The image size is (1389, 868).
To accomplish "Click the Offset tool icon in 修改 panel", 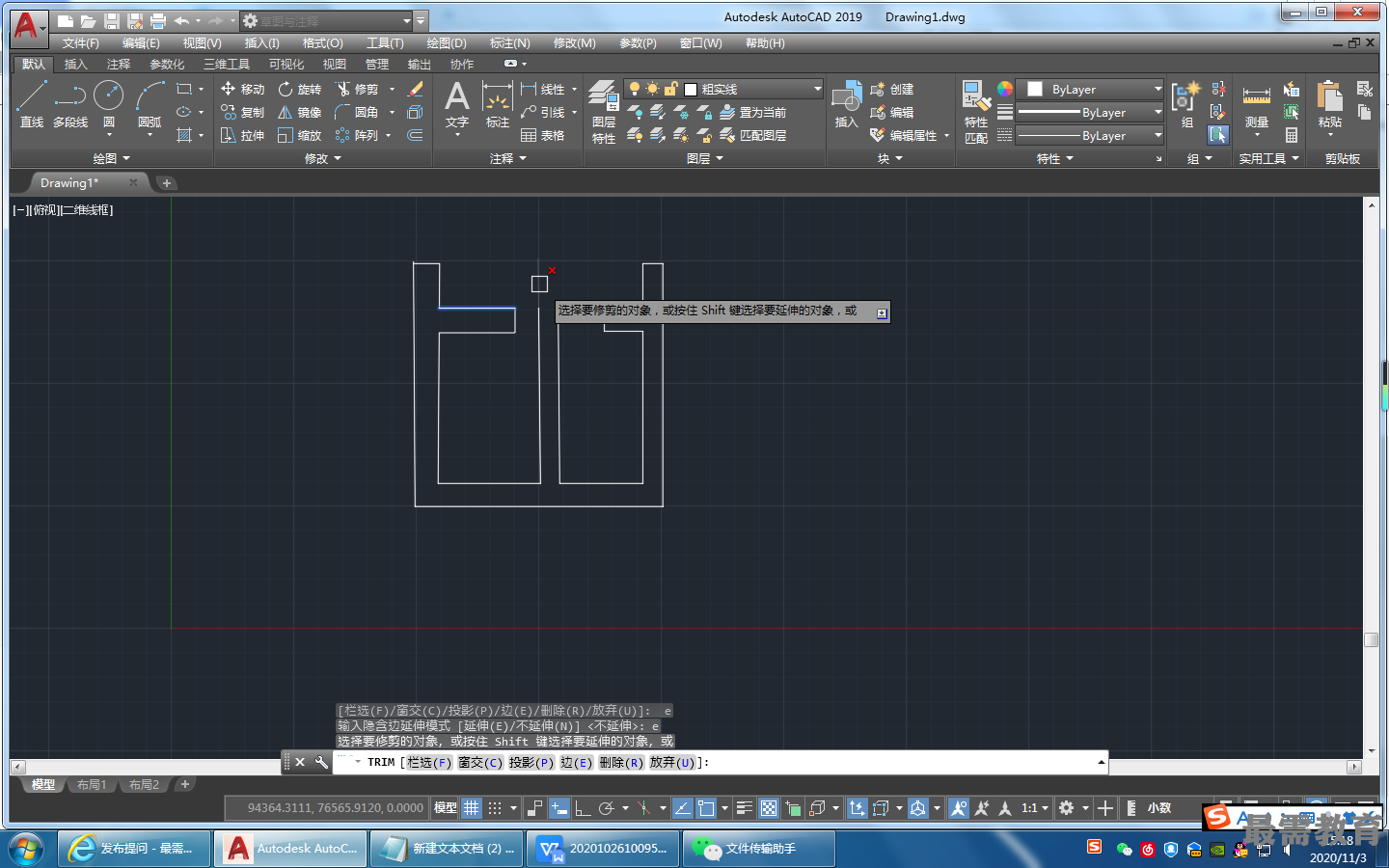I will point(416,135).
